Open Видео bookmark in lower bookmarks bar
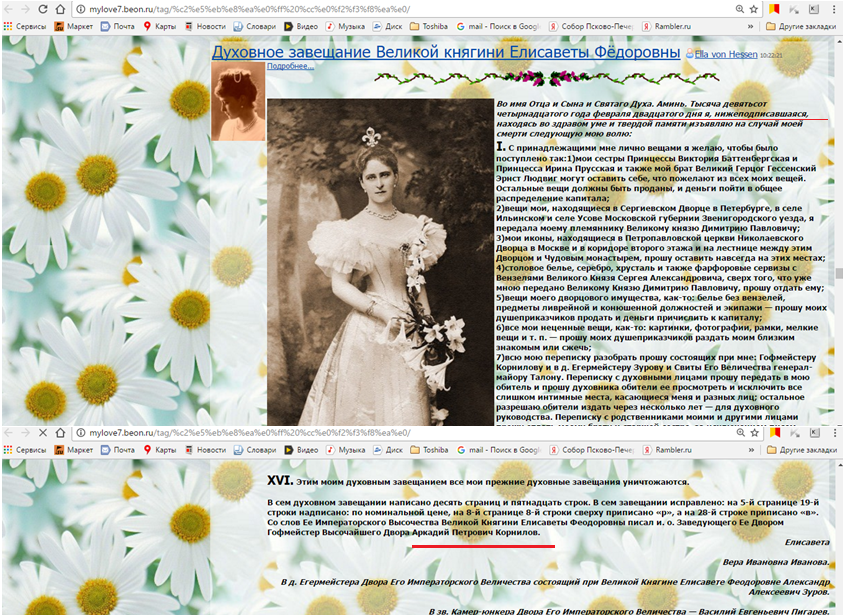843x615 pixels. coord(301,449)
